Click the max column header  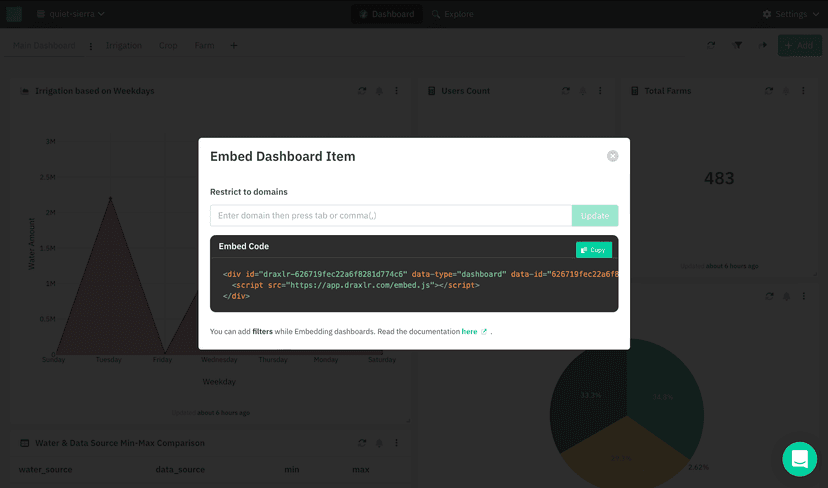click(x=361, y=470)
